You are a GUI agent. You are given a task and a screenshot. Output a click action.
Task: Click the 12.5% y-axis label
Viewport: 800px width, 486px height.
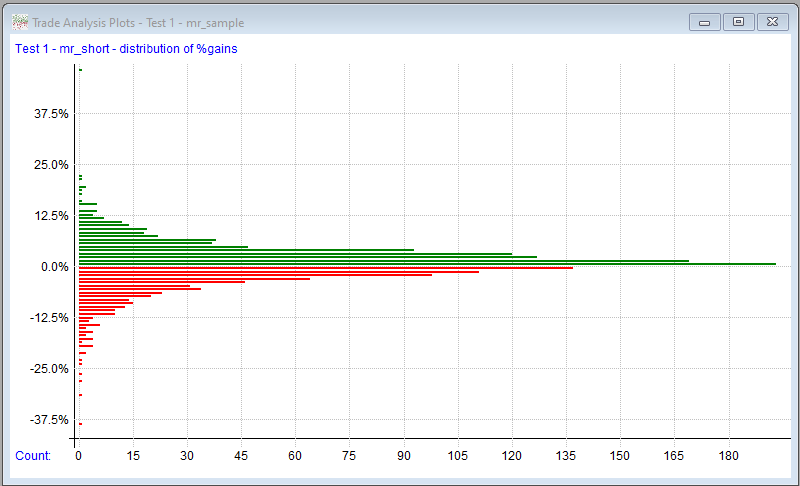(x=51, y=216)
